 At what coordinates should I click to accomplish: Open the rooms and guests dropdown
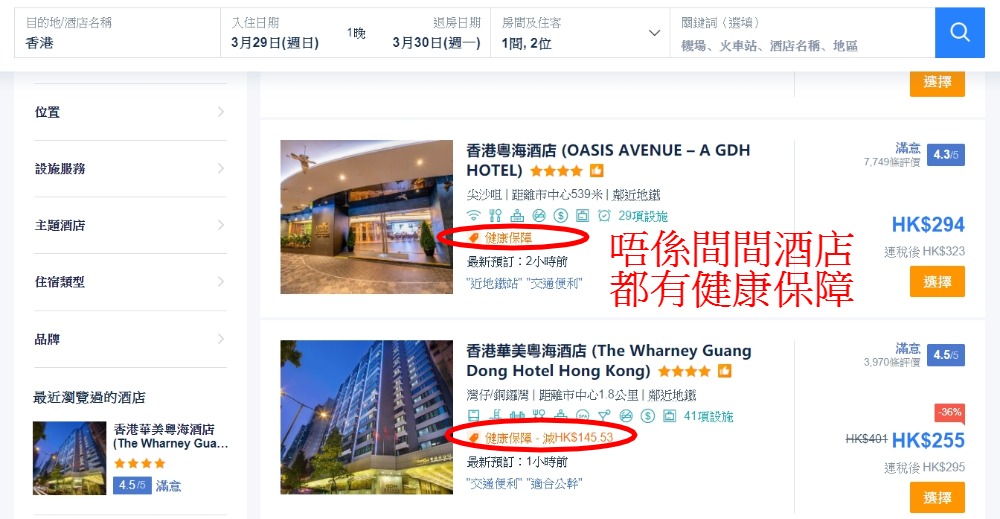[x=580, y=33]
